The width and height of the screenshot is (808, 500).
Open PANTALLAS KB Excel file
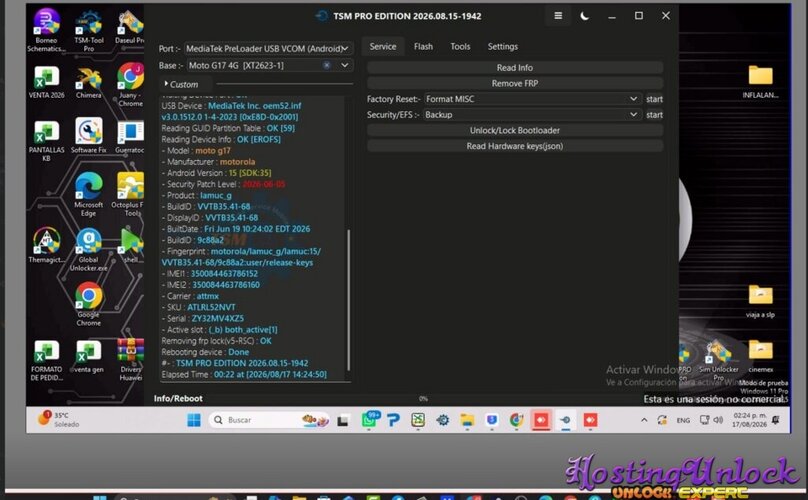[46, 140]
